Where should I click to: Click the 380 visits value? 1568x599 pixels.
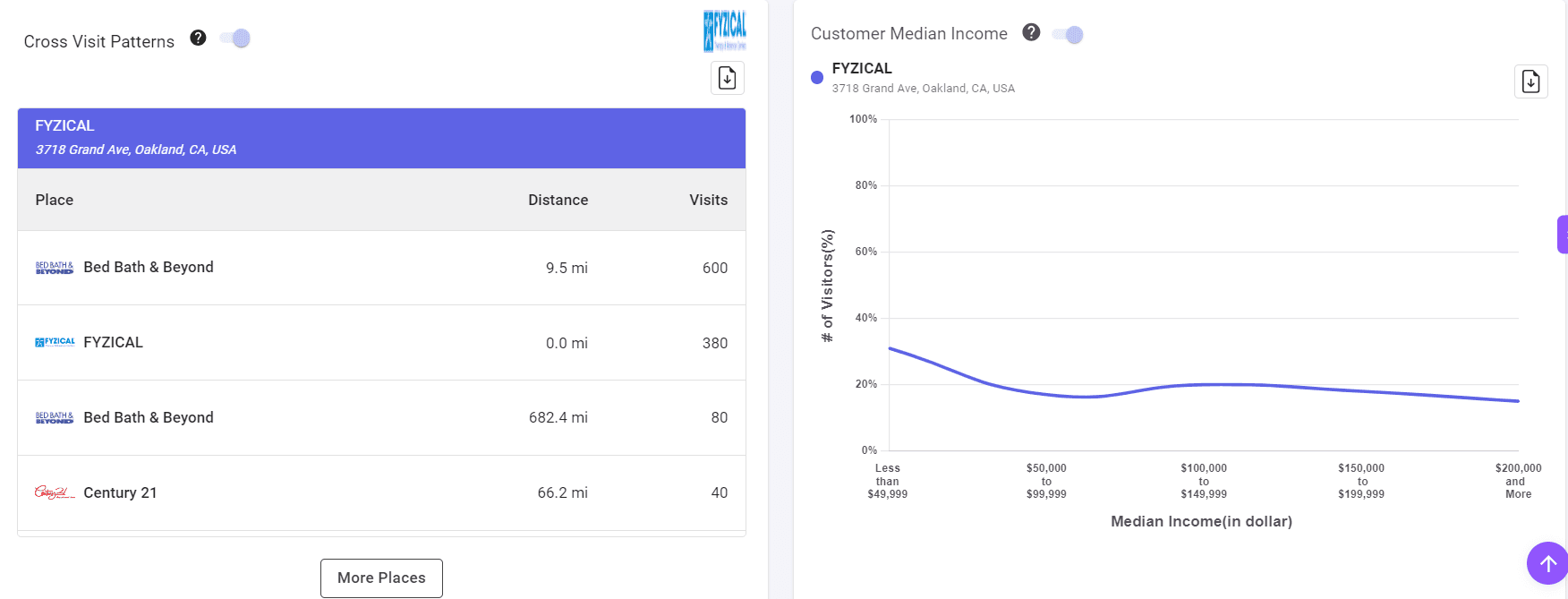click(x=715, y=343)
